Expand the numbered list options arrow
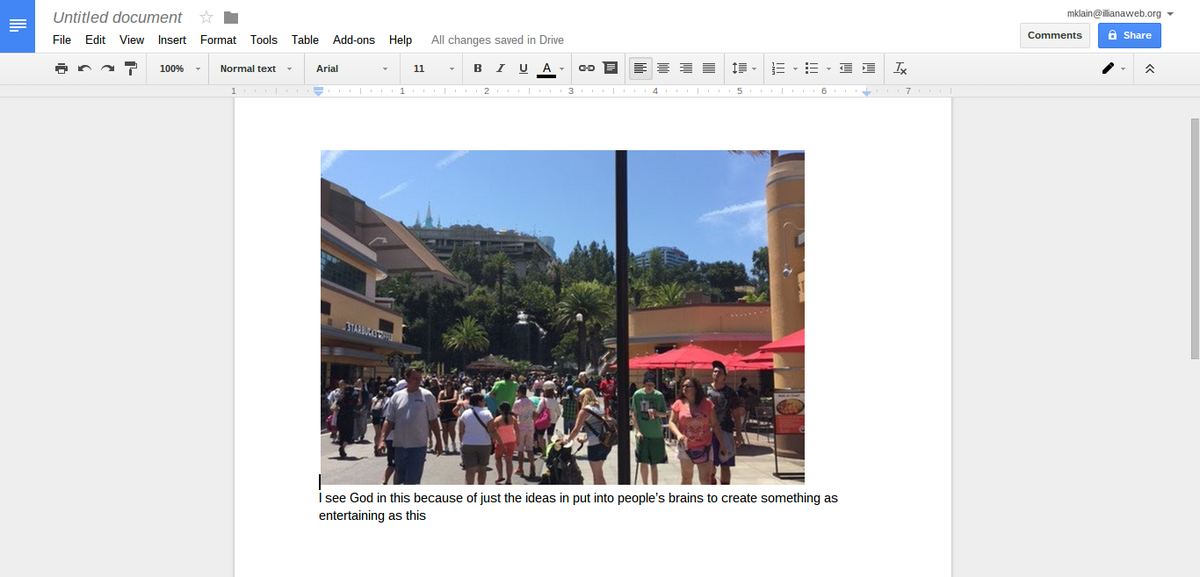The width and height of the screenshot is (1200, 577). tap(795, 68)
